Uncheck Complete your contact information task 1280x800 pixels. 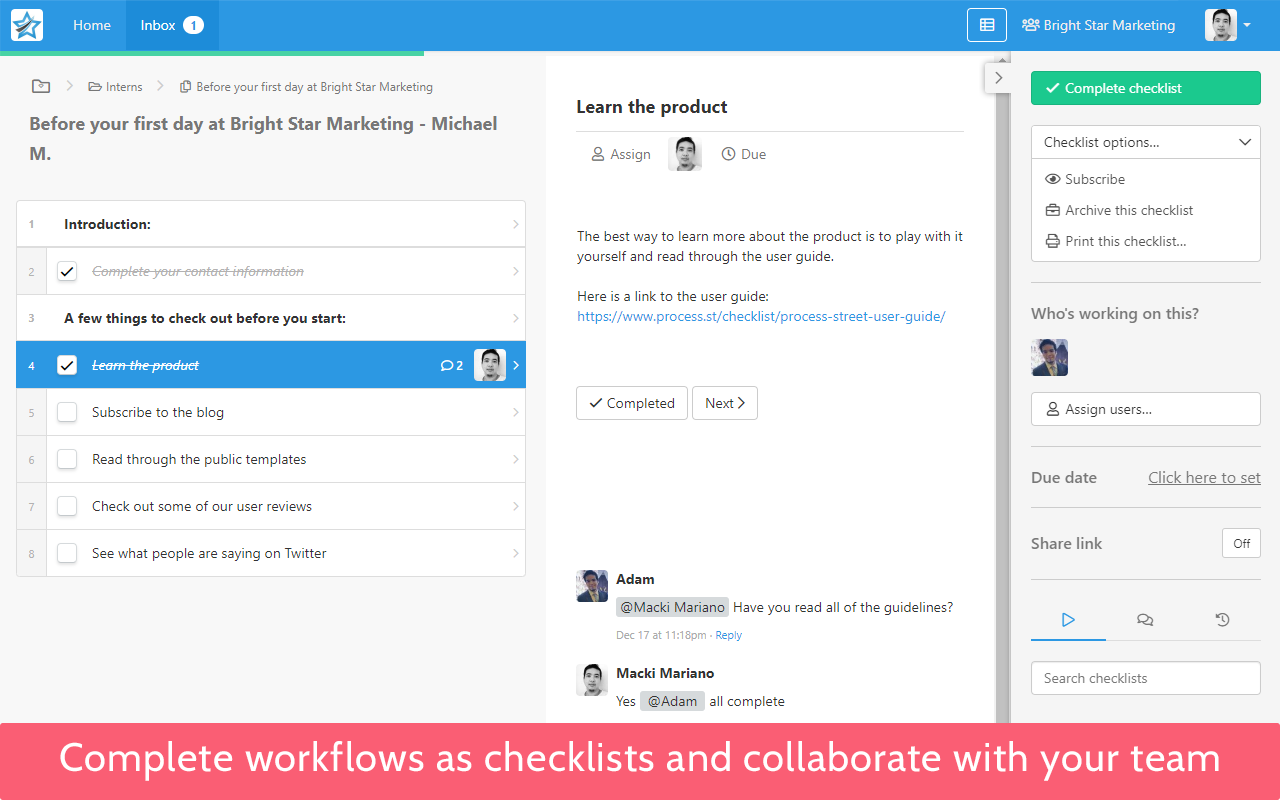coord(67,271)
